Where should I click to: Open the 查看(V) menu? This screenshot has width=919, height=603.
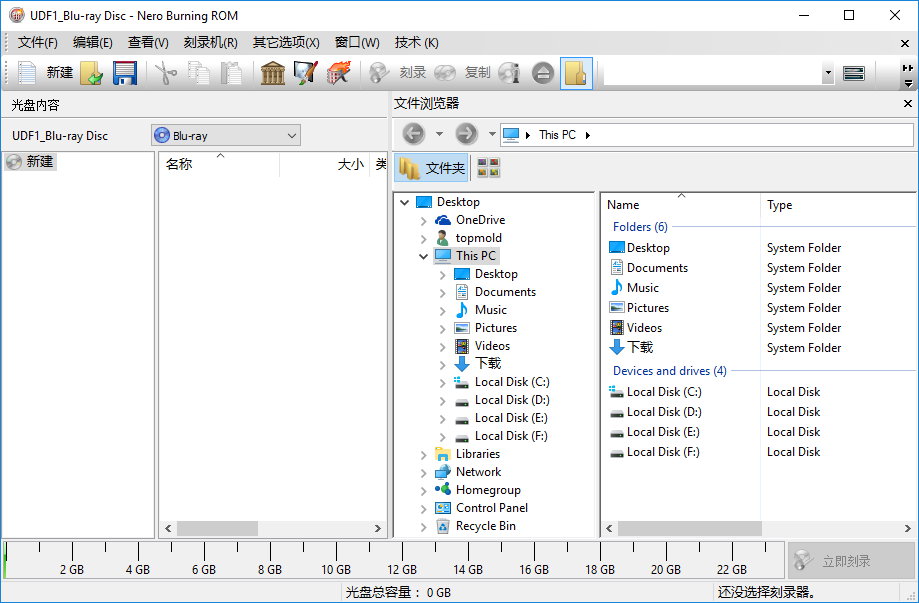[148, 42]
